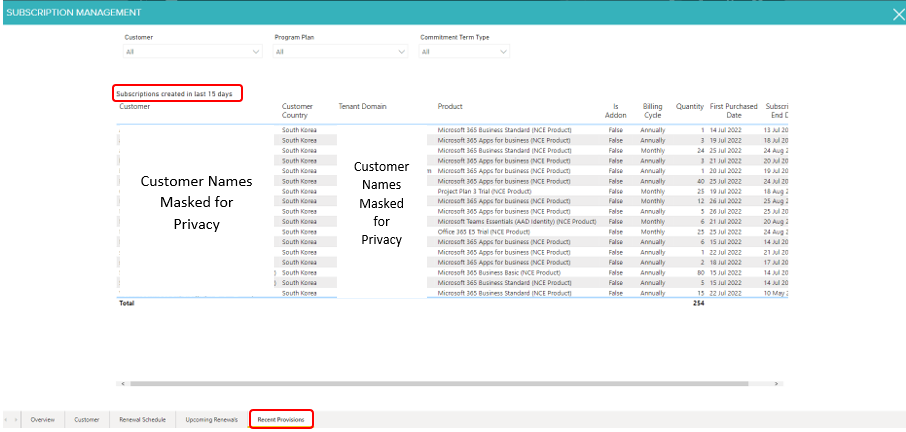The image size is (906, 432).
Task: Click the Office 365 E5 Trial product cell
Action: tap(484, 232)
